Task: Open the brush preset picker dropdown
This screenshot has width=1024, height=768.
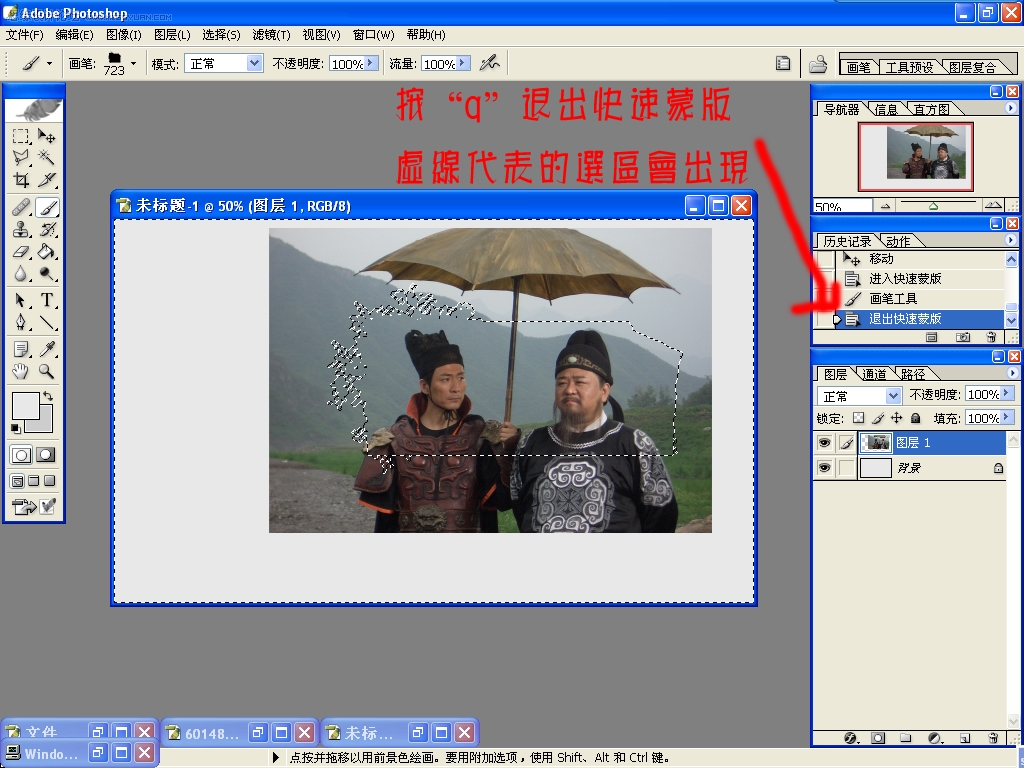Action: pos(133,63)
